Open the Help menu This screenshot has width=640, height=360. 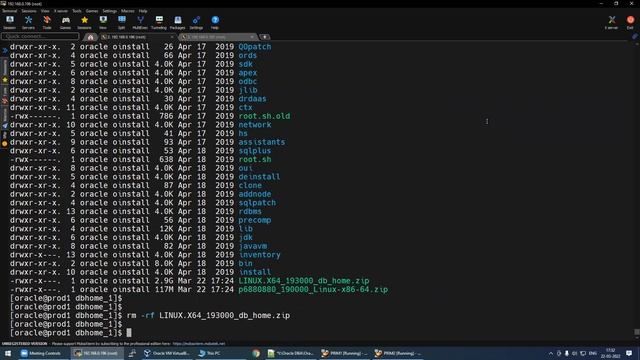(x=143, y=11)
